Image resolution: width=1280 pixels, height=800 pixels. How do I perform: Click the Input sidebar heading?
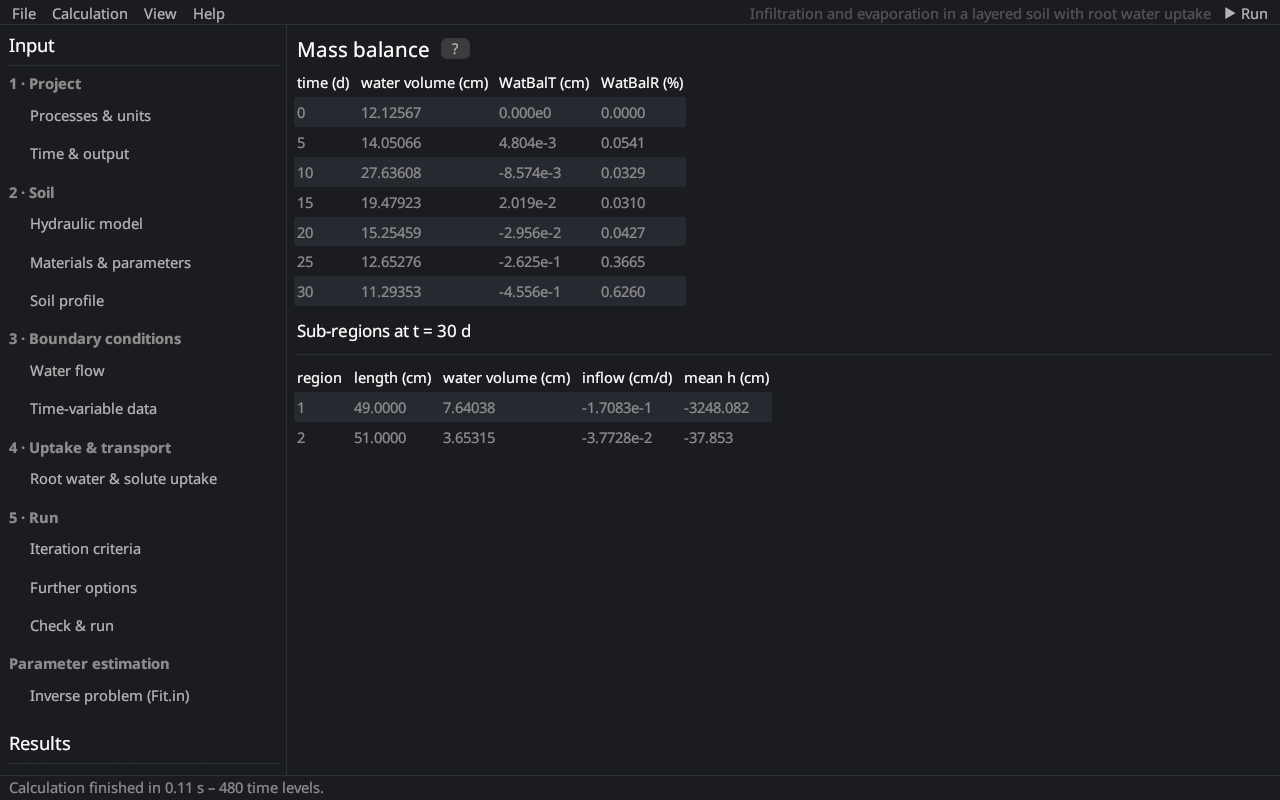[32, 46]
